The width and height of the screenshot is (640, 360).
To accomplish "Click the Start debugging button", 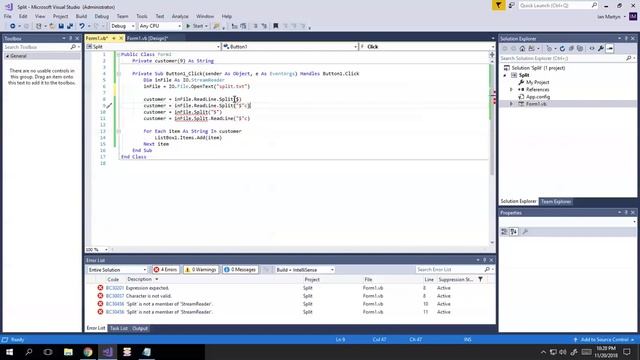I will pos(196,26).
